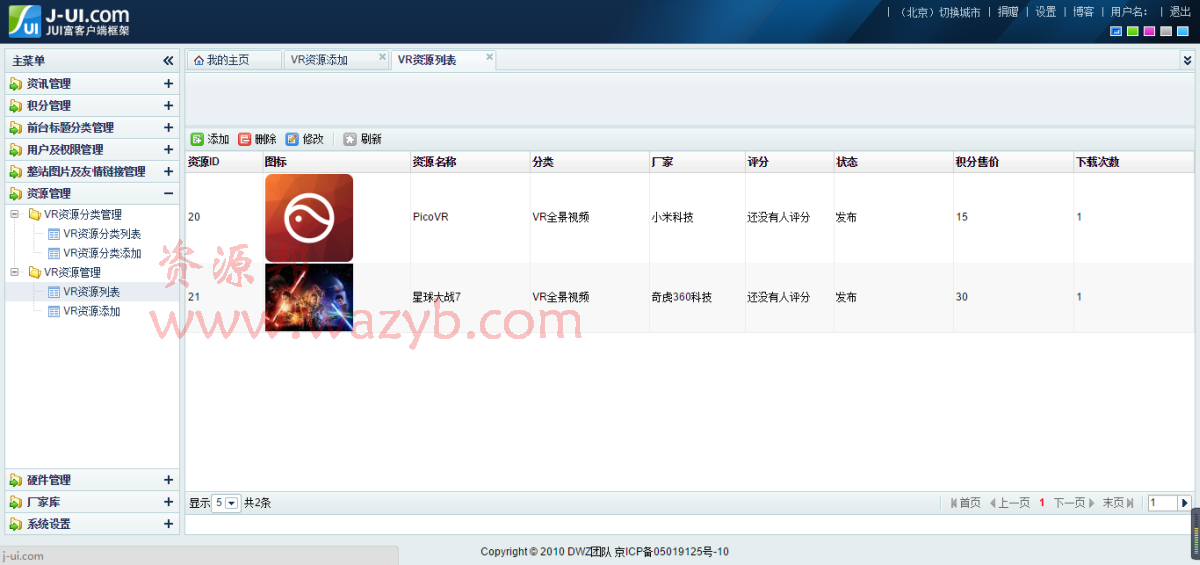The width and height of the screenshot is (1200, 565).
Task: Collapse the VR资源管理 tree node
Action: [x=14, y=272]
